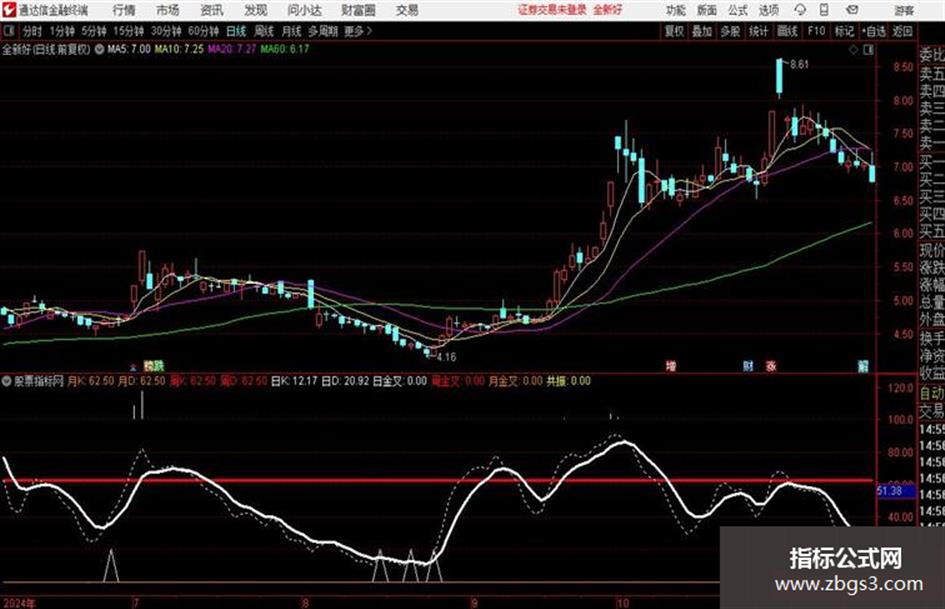Open the 行情 menu
Image resolution: width=945 pixels, height=609 pixels.
(x=124, y=10)
